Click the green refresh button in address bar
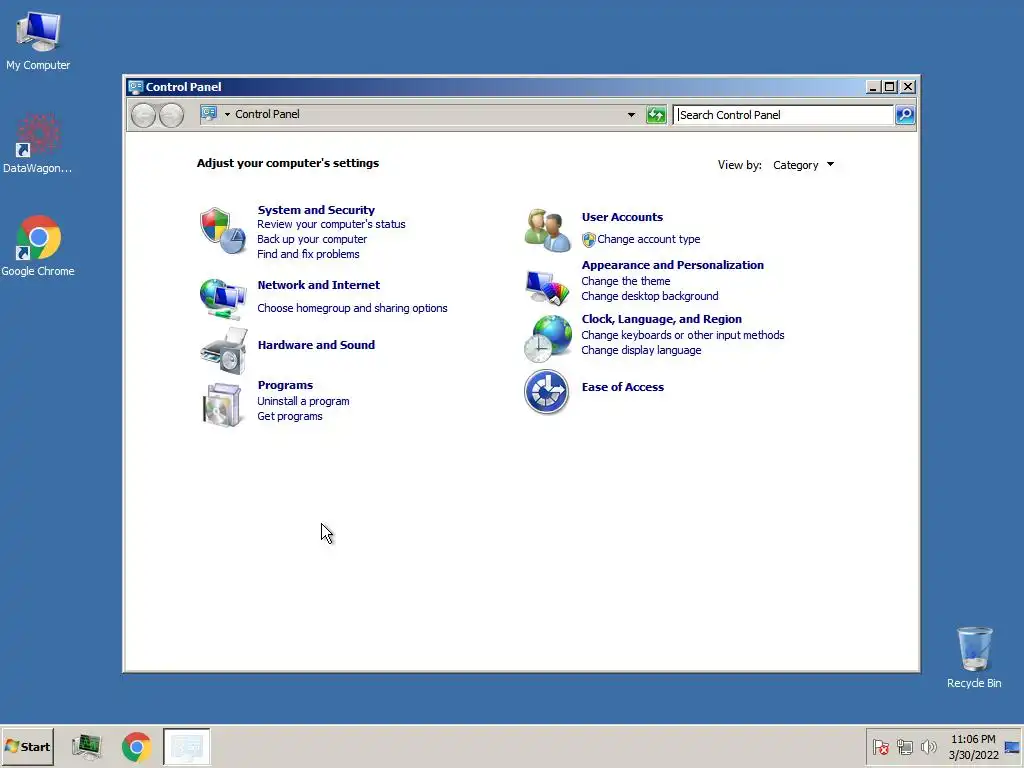The width and height of the screenshot is (1024, 768). coord(656,115)
